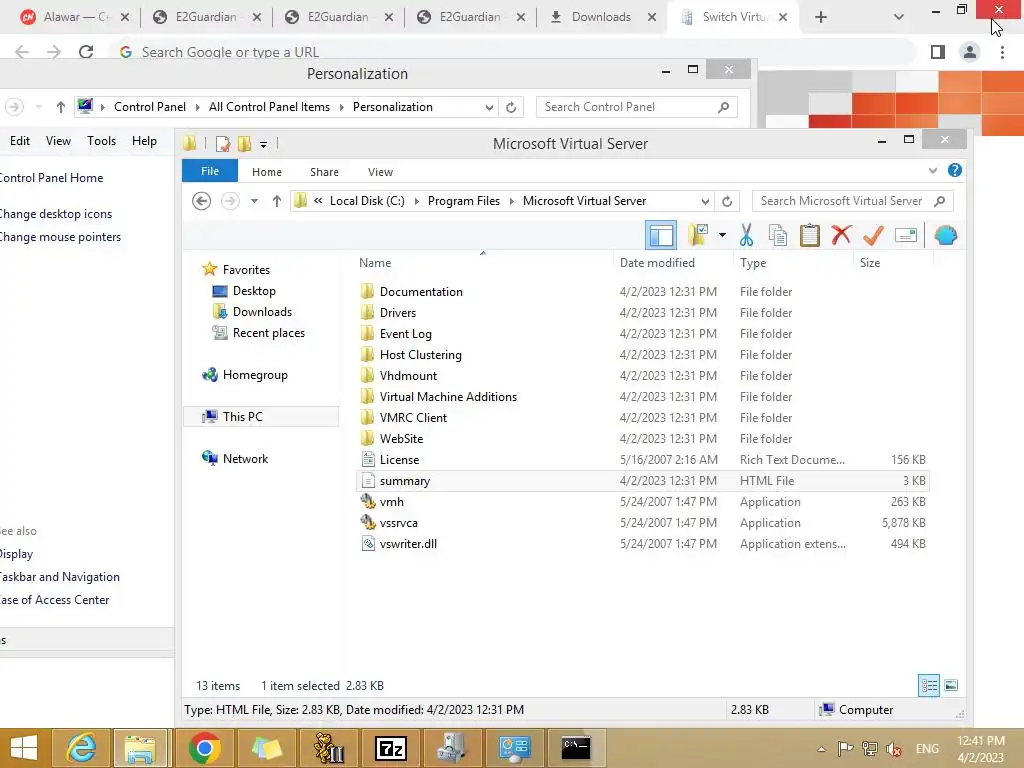Open the Share ribbon tab

click(x=324, y=172)
